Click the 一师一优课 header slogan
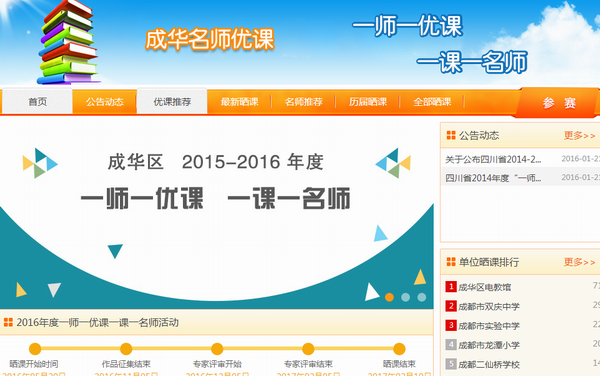This screenshot has height=376, width=600. click(407, 26)
